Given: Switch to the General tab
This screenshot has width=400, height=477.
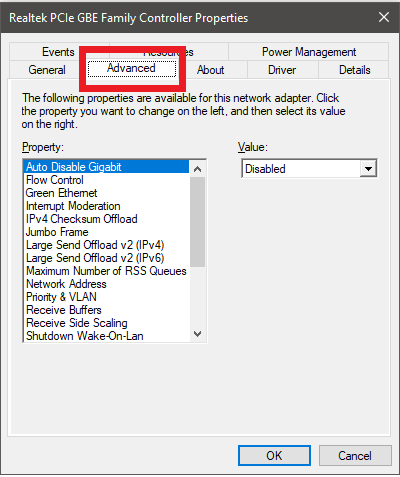Looking at the screenshot, I should pyautogui.click(x=47, y=70).
